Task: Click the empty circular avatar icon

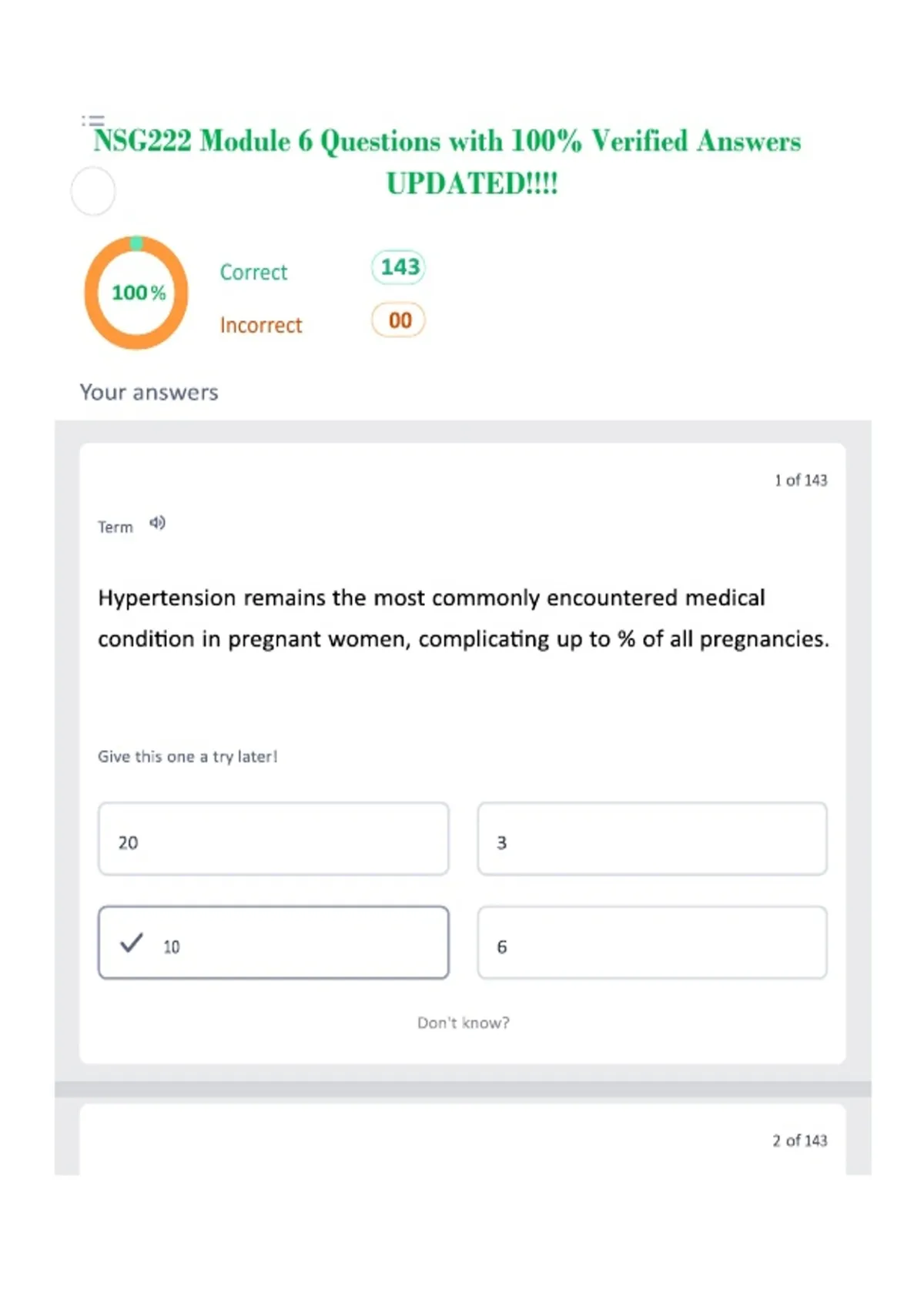Action: (93, 191)
